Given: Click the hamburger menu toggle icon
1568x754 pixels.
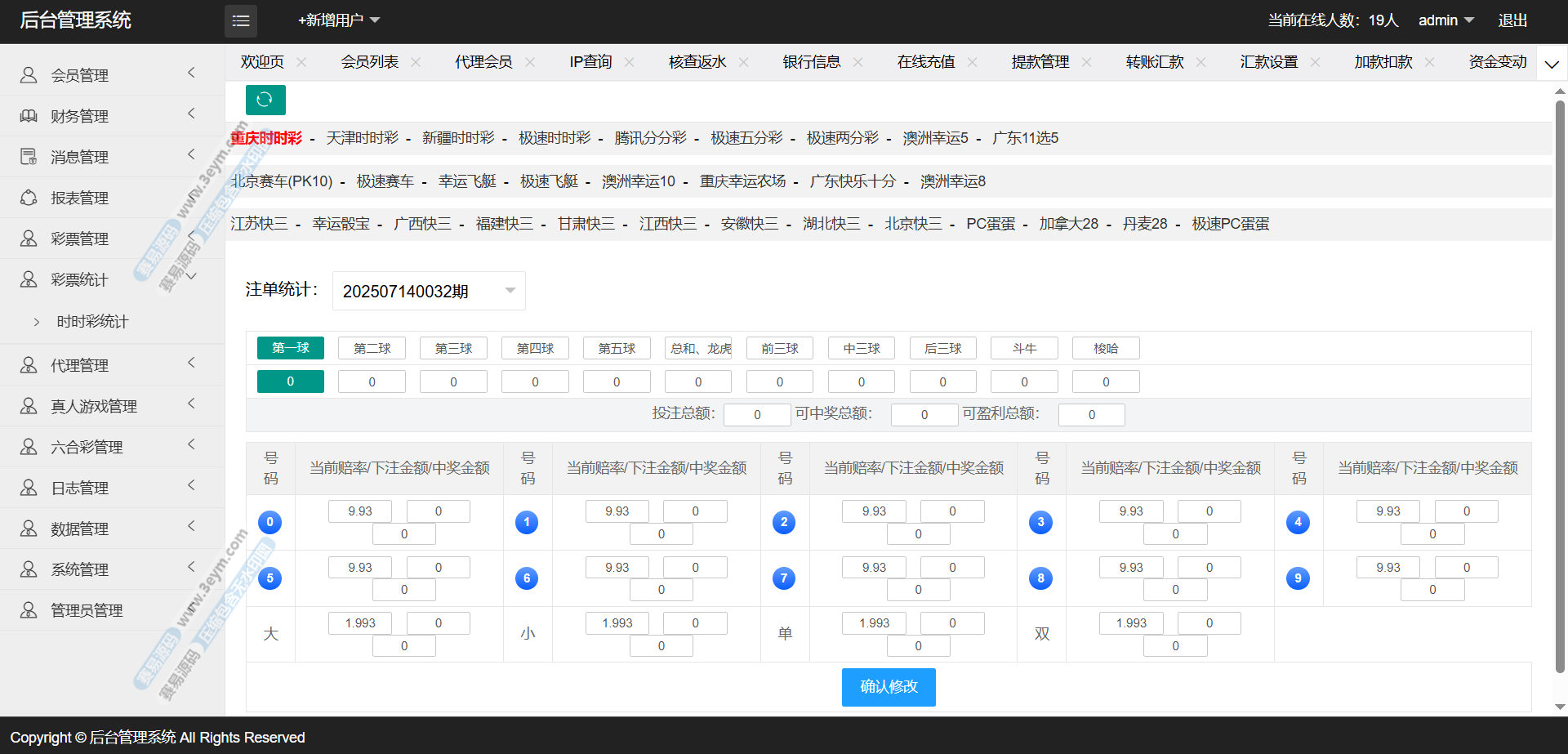Looking at the screenshot, I should [x=240, y=21].
